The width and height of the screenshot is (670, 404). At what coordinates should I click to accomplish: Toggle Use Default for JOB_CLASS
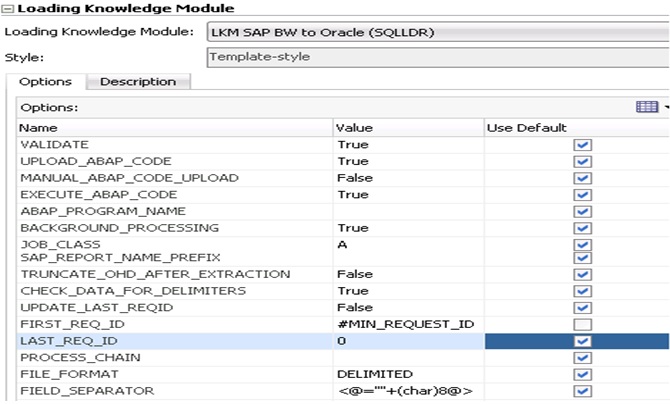coord(582,245)
